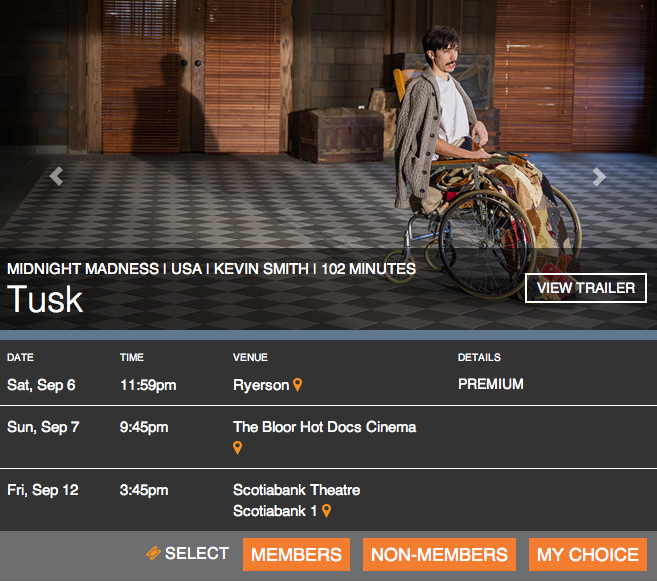Screen dimensions: 657x583
Task: Advance to the next slideshow image
Action: coord(599,176)
